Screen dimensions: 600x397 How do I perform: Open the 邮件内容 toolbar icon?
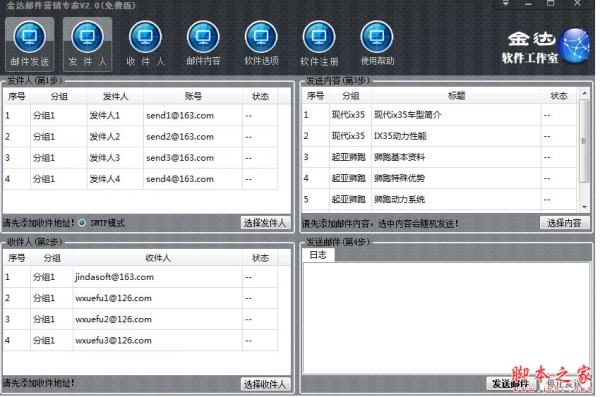pos(203,44)
